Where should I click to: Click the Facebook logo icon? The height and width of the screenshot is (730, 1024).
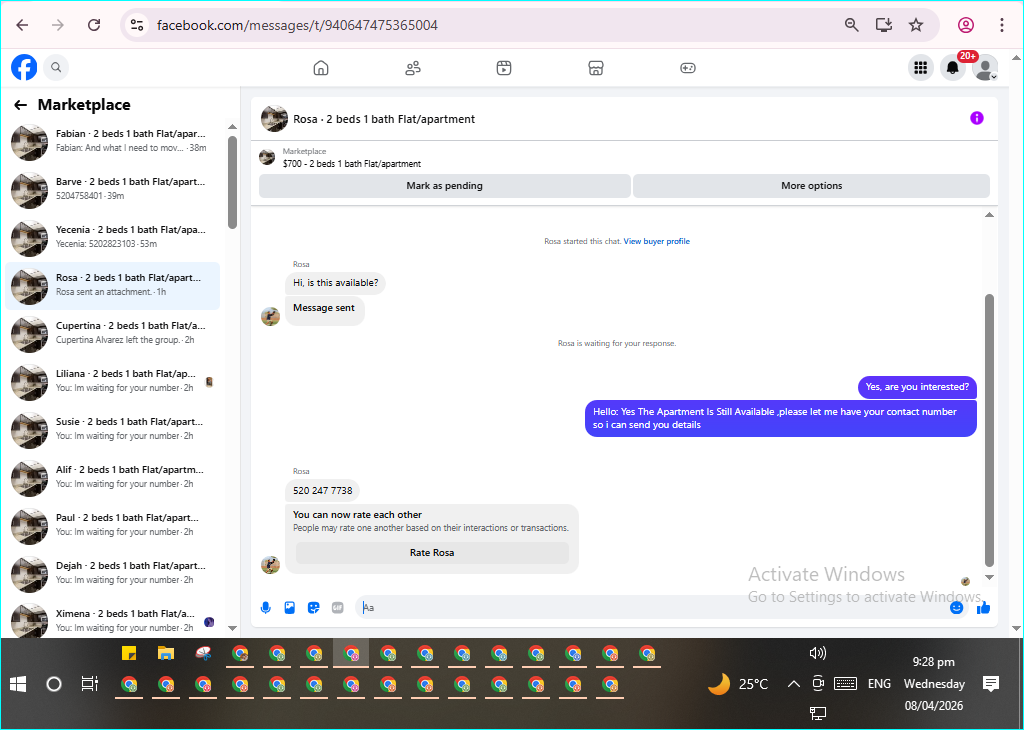(x=24, y=67)
